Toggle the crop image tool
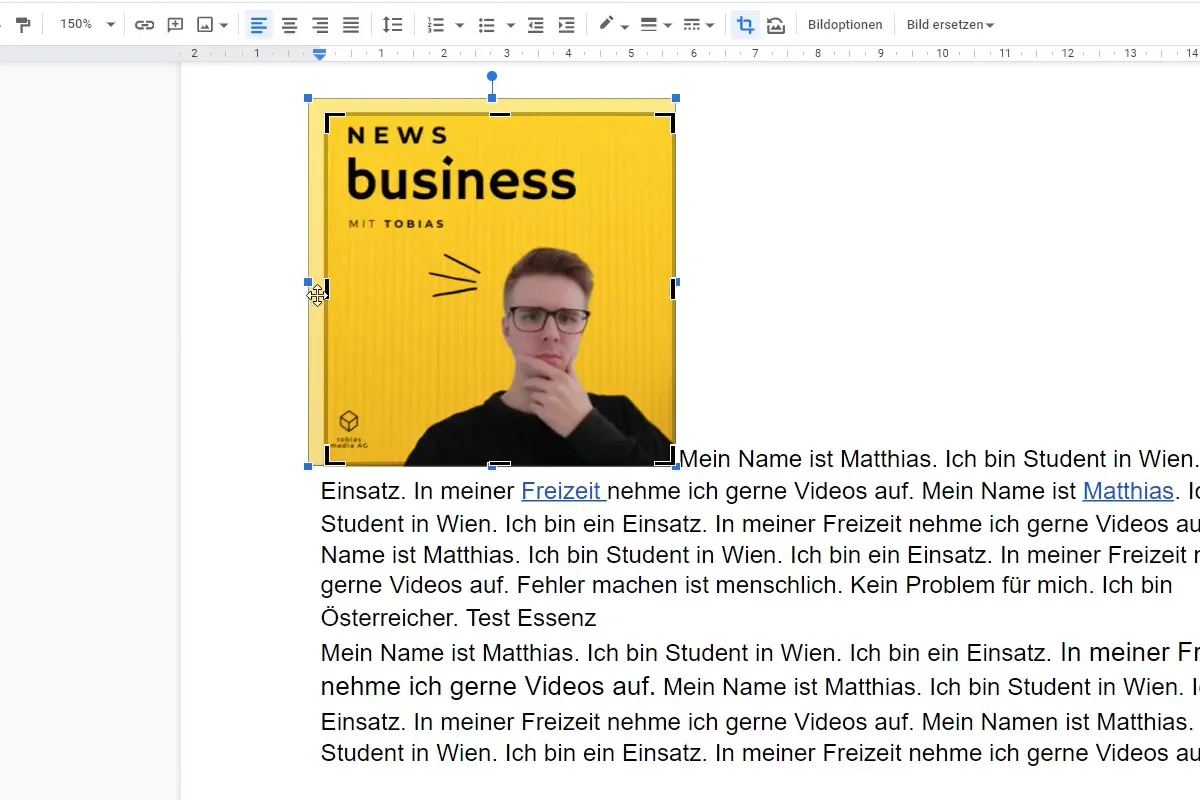The image size is (1200, 800). (745, 25)
